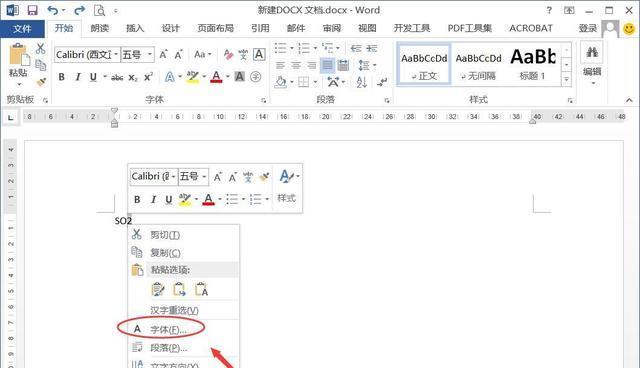Viewport: 640px width, 368px height.
Task: Expand the styles gallery more arrow
Action: pos(566,79)
